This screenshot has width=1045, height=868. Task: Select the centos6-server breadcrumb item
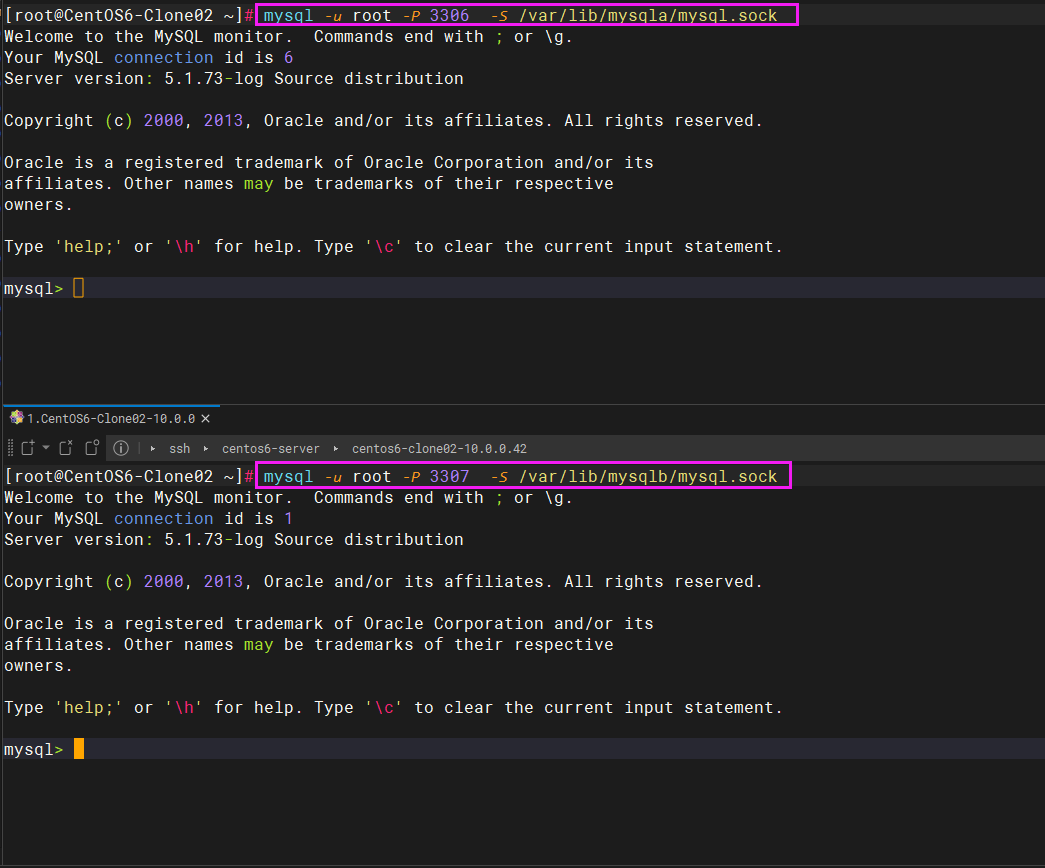pos(271,449)
